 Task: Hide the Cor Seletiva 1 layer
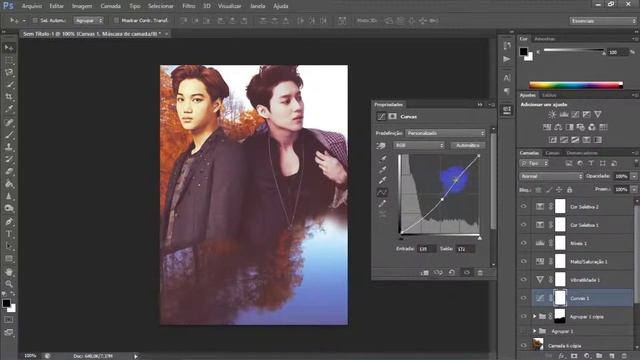pos(524,224)
